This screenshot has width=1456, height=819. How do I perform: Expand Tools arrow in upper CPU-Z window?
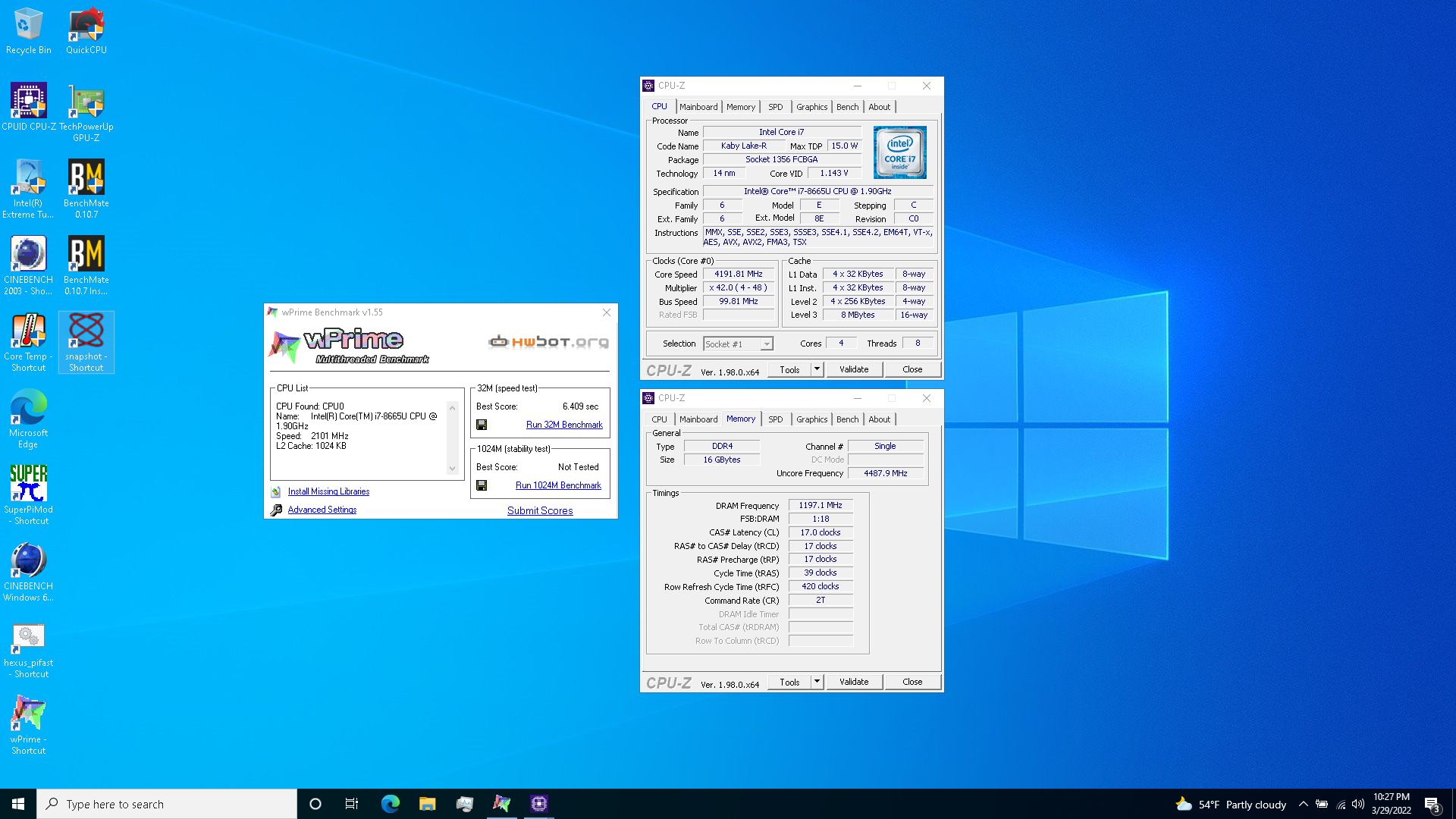[x=817, y=369]
